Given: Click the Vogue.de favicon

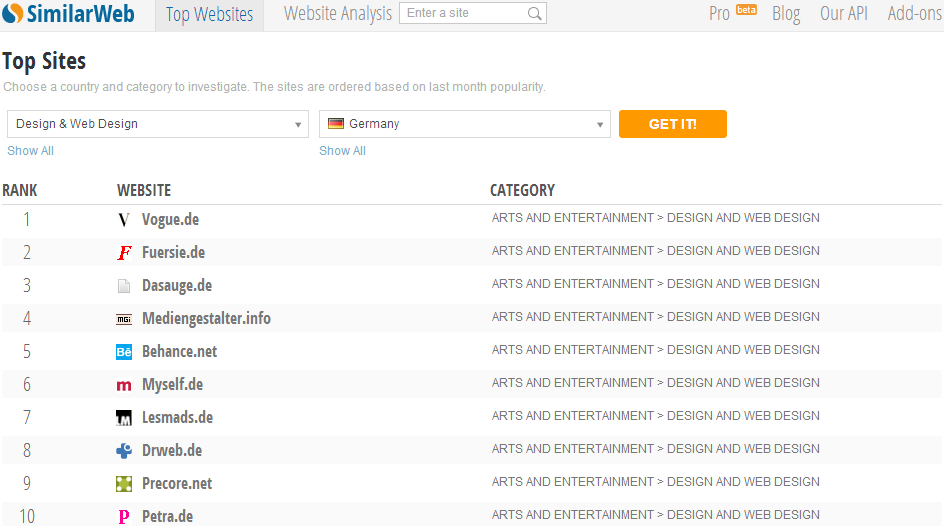Looking at the screenshot, I should tap(123, 220).
